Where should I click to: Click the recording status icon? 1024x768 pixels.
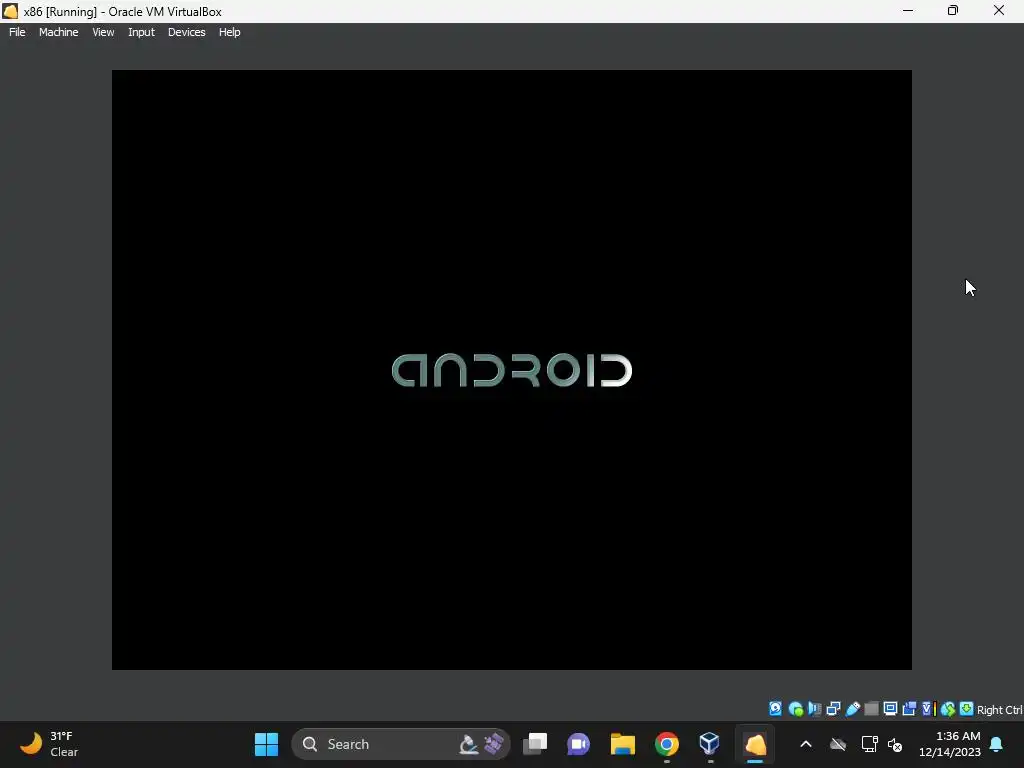click(909, 709)
